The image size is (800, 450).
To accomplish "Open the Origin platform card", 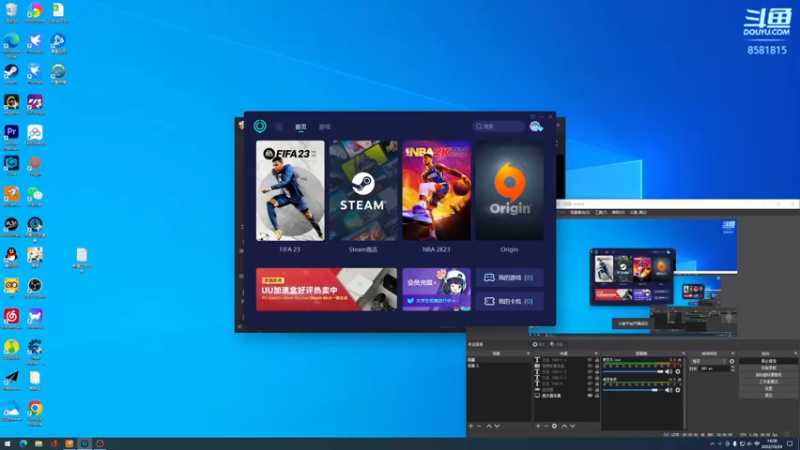I will 509,191.
